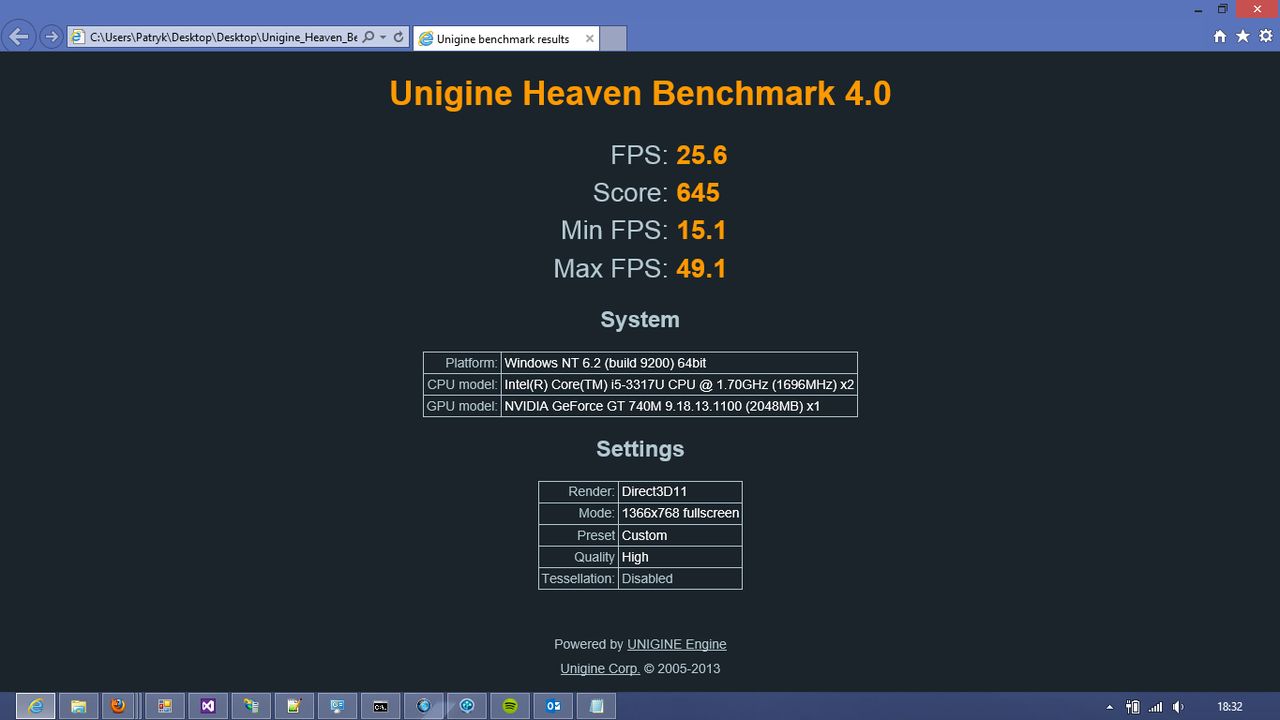
Task: Open the blue globe app in taskbar
Action: point(424,706)
